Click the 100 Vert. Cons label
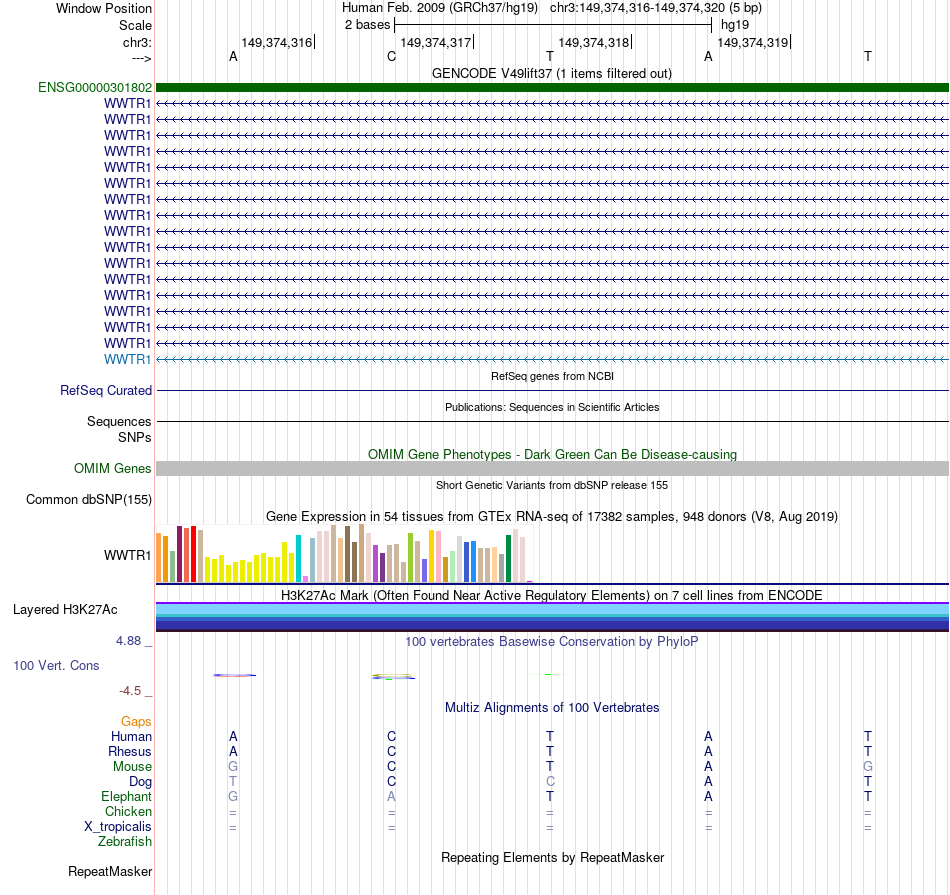This screenshot has width=950, height=895. click(56, 665)
